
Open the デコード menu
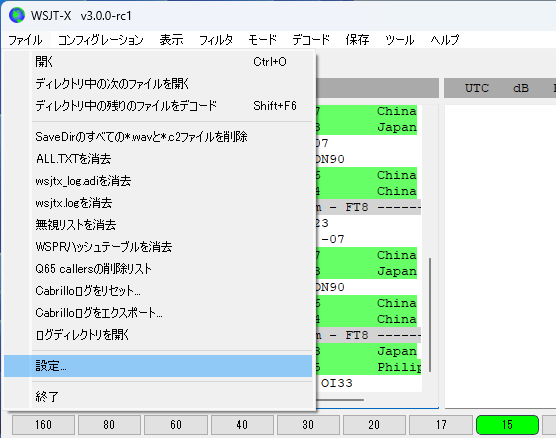tap(311, 40)
